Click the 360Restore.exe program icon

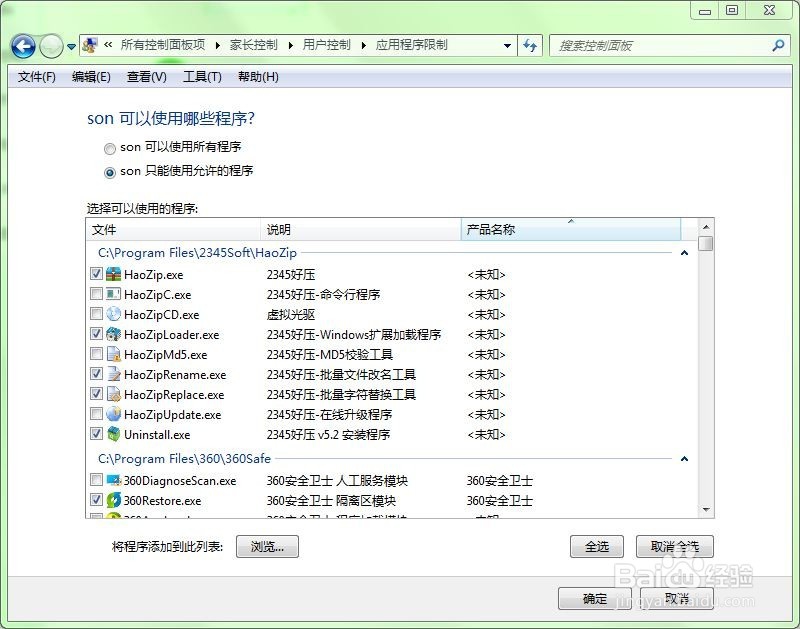tap(113, 500)
